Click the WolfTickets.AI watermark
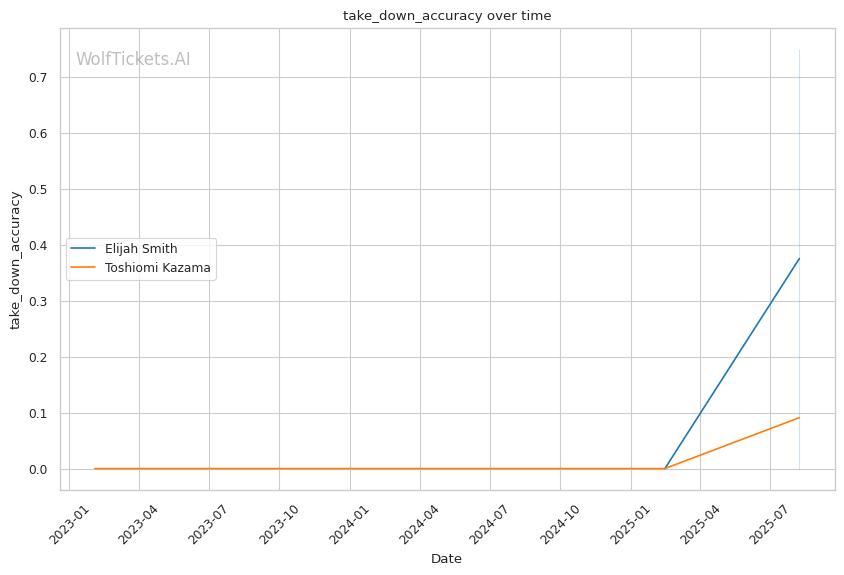 click(x=133, y=60)
